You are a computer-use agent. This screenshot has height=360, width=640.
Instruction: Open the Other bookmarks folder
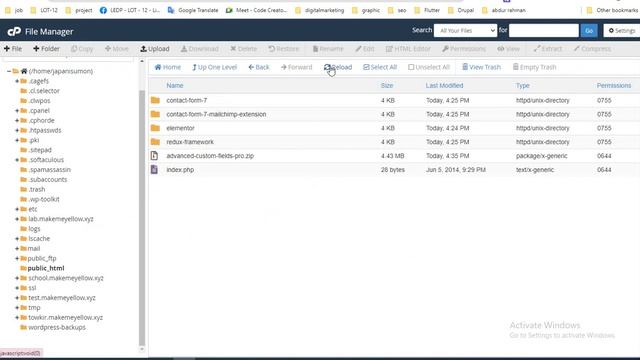[612, 10]
